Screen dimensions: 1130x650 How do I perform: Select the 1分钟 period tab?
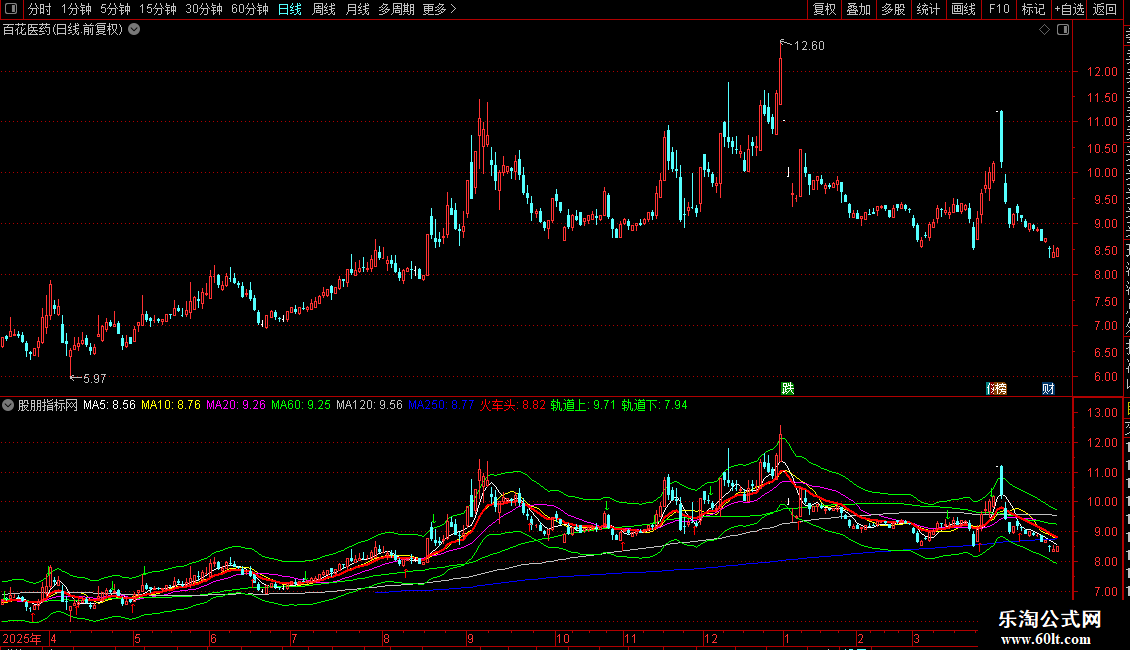click(76, 9)
